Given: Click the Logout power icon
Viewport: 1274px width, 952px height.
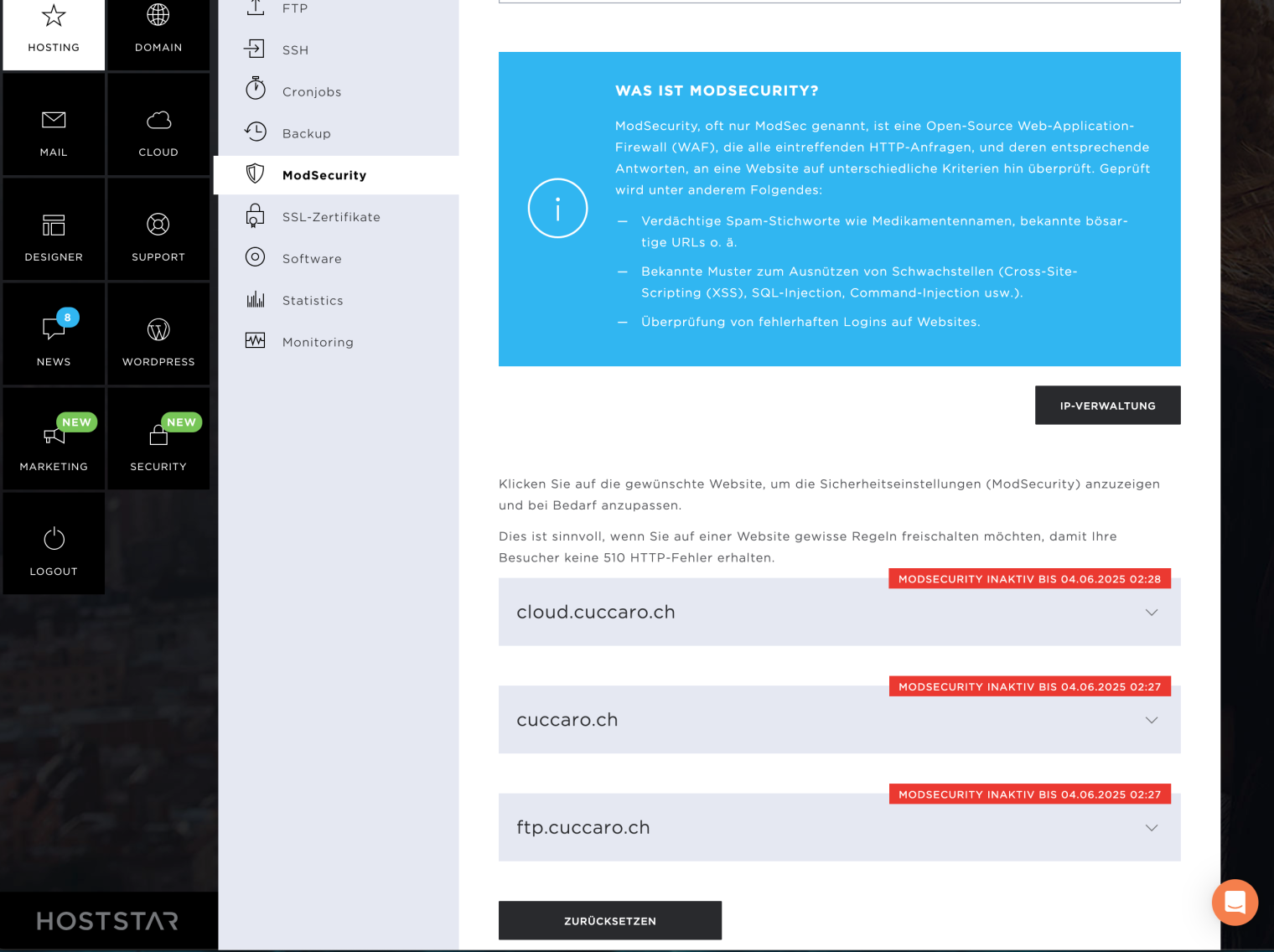Looking at the screenshot, I should pos(54,539).
